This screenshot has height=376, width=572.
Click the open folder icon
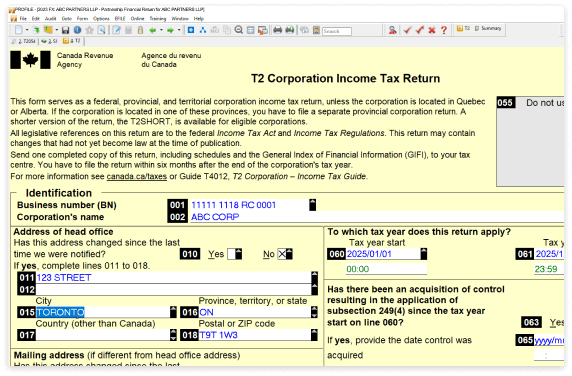48,30
